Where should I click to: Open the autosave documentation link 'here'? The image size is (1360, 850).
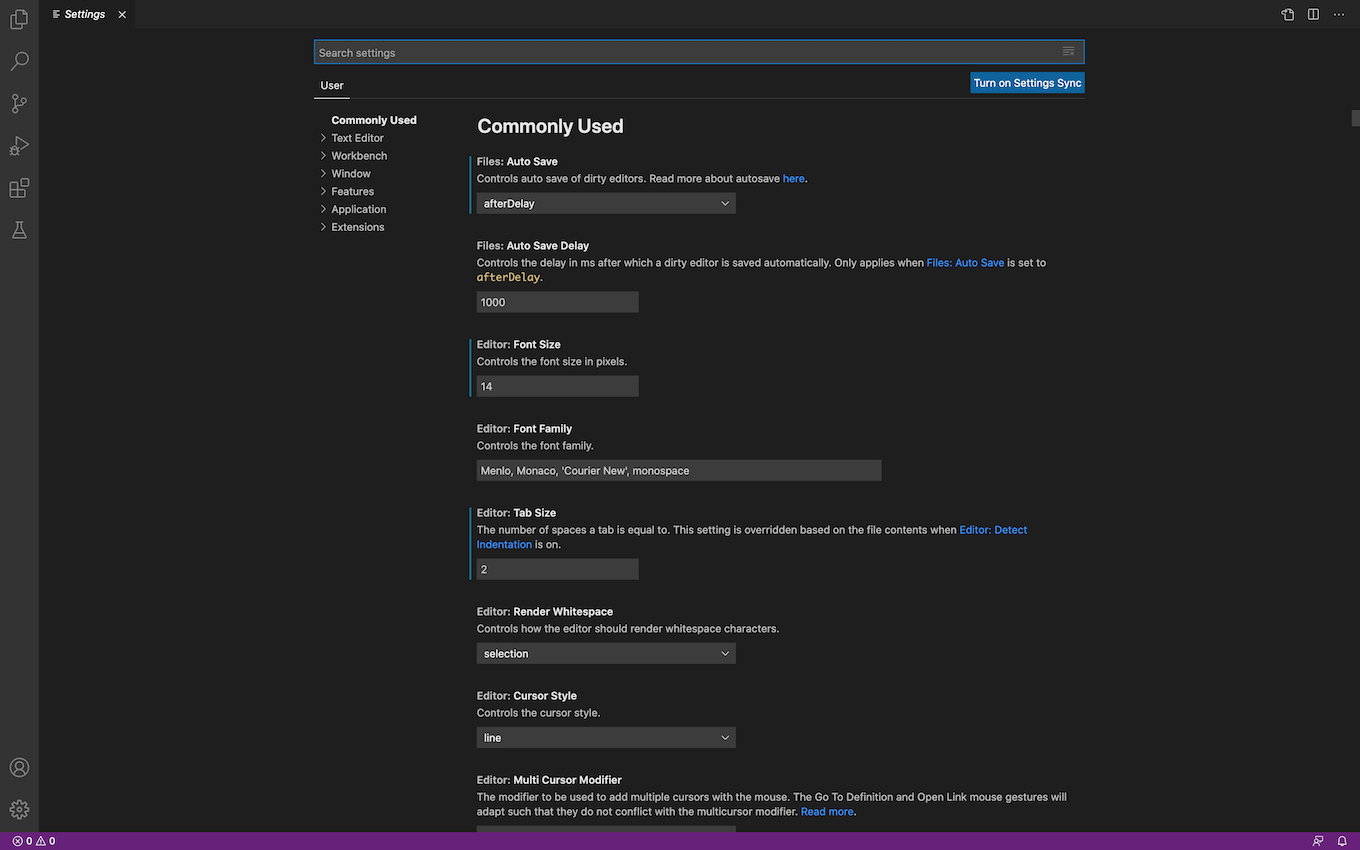click(793, 178)
